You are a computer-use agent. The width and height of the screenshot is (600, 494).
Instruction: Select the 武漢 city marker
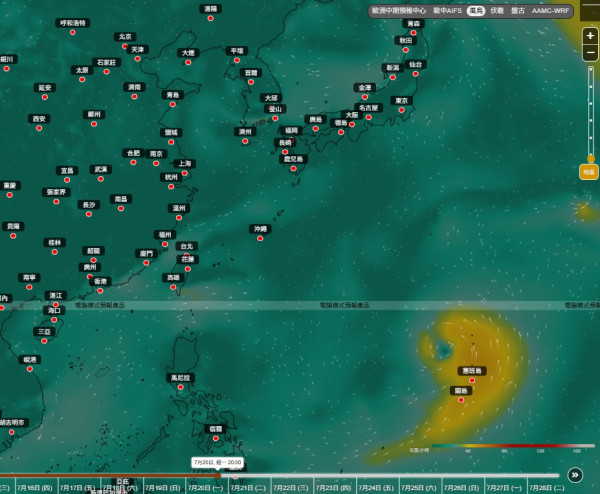101,179
